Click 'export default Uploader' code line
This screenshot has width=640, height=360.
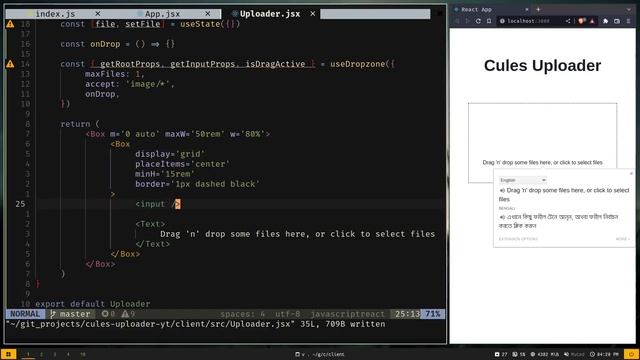click(93, 304)
